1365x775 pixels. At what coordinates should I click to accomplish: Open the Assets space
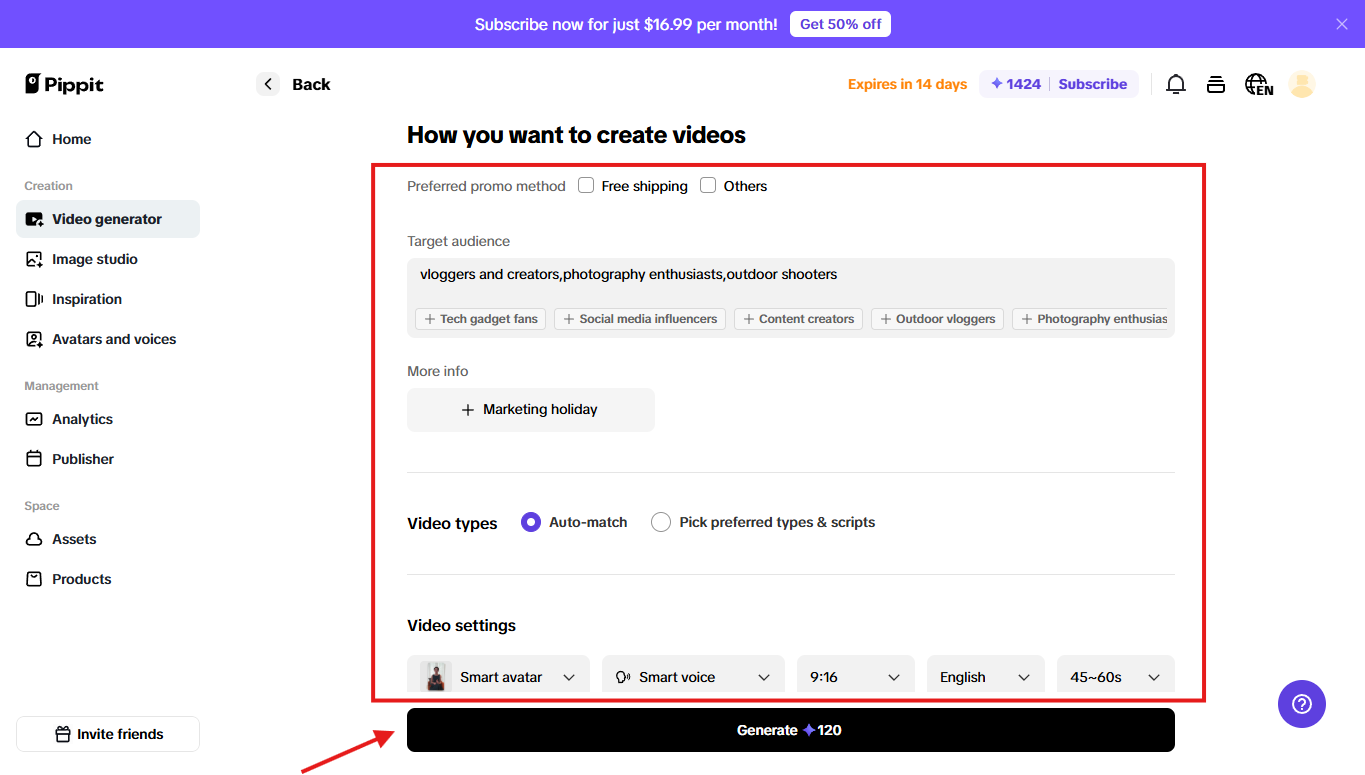click(x=72, y=539)
